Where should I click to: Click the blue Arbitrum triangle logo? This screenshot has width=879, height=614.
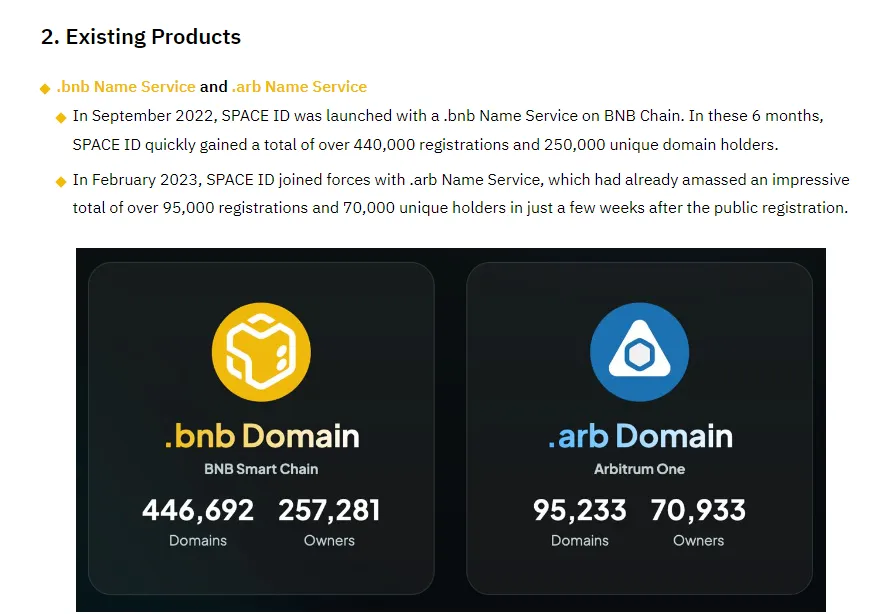pos(640,352)
